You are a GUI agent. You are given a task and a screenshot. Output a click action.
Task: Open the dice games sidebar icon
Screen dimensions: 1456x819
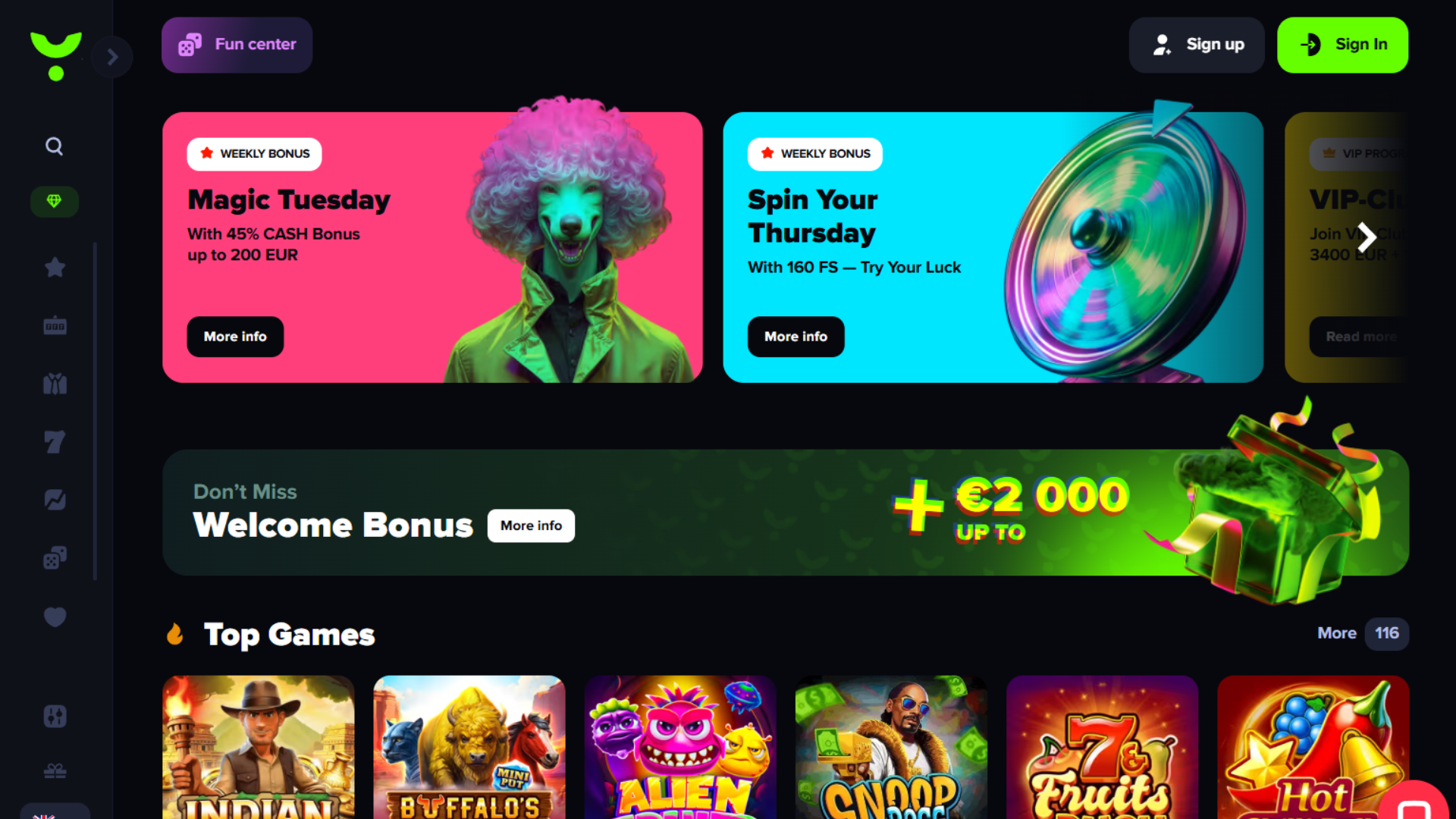pyautogui.click(x=55, y=558)
